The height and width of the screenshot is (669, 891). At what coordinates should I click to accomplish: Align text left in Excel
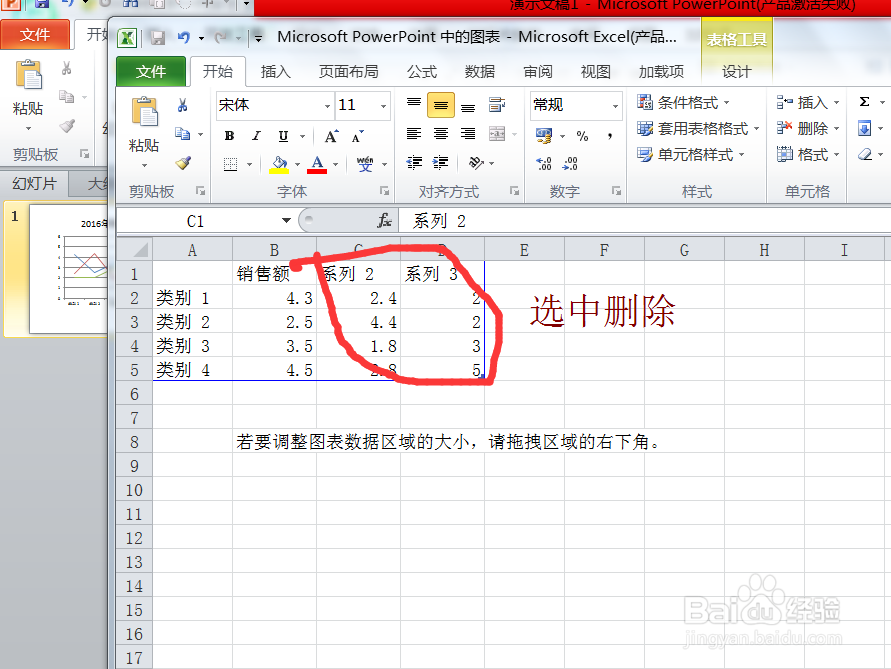pos(414,134)
